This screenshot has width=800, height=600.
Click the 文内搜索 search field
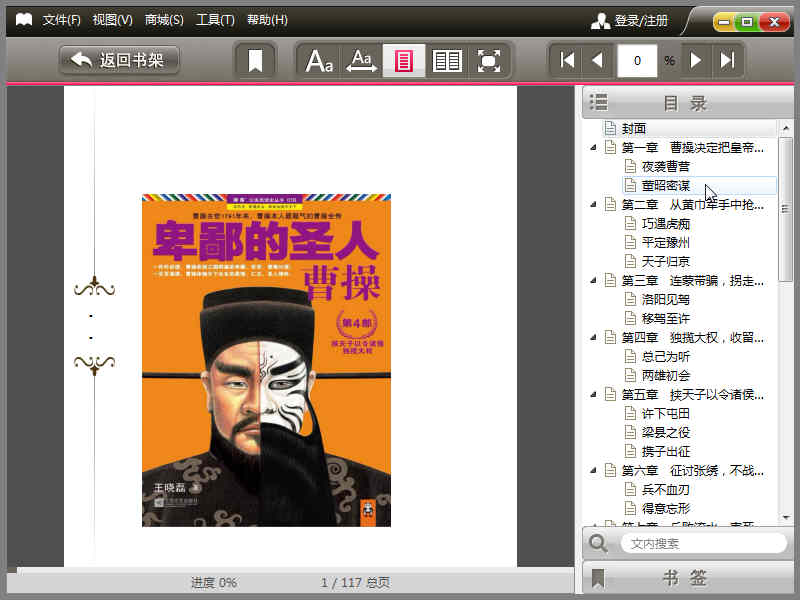704,543
